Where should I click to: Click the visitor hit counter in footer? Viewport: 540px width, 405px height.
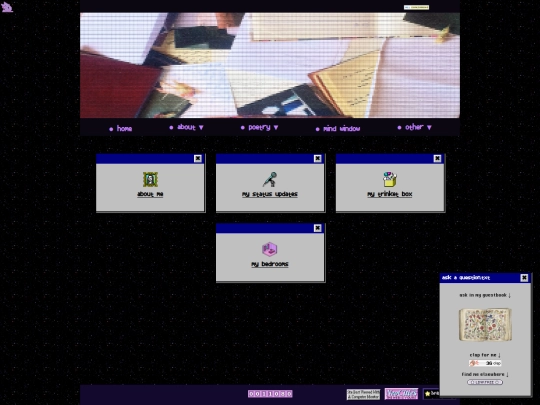(x=270, y=394)
